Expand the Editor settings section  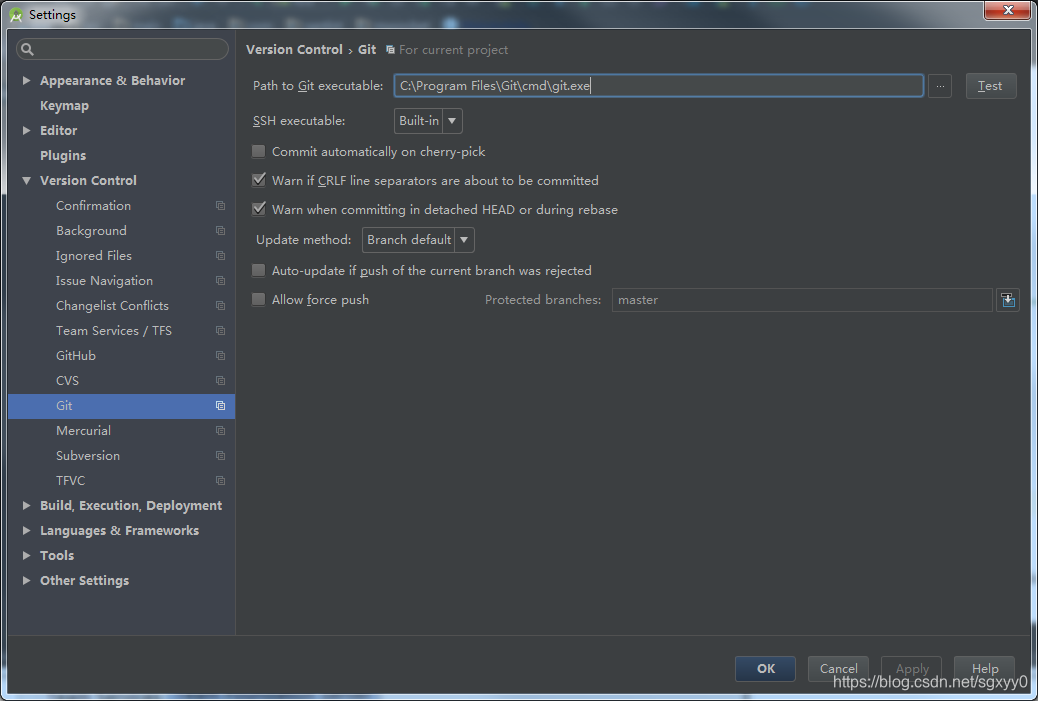26,130
